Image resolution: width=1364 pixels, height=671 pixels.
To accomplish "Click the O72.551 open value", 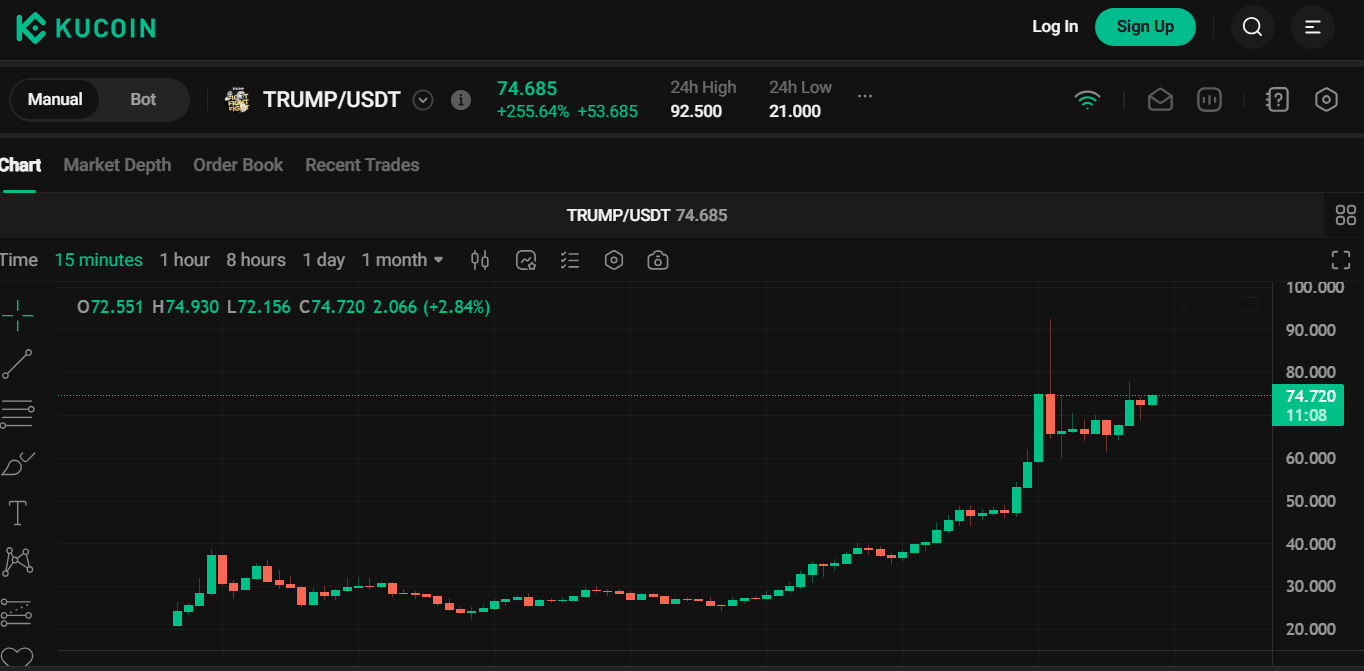I will coord(112,307).
